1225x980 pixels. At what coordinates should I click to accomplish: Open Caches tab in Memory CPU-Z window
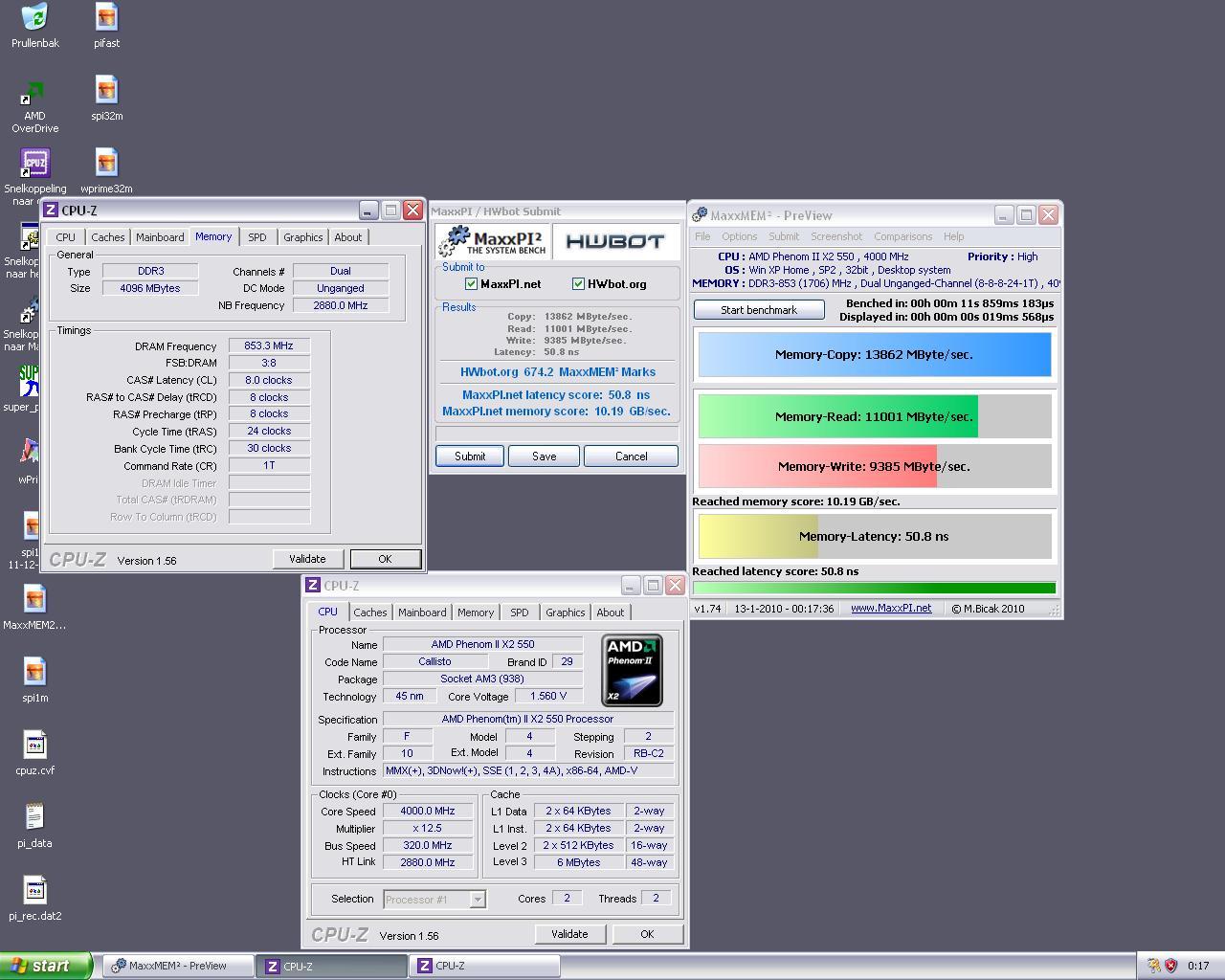point(108,237)
